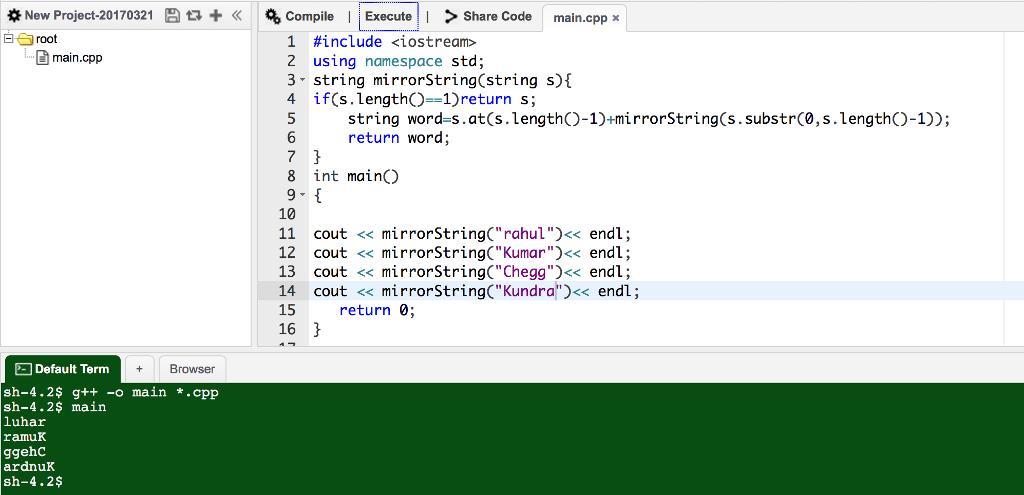Image resolution: width=1024 pixels, height=495 pixels.
Task: Focus the last sh-4.2$ terminal prompt
Action: point(33,482)
